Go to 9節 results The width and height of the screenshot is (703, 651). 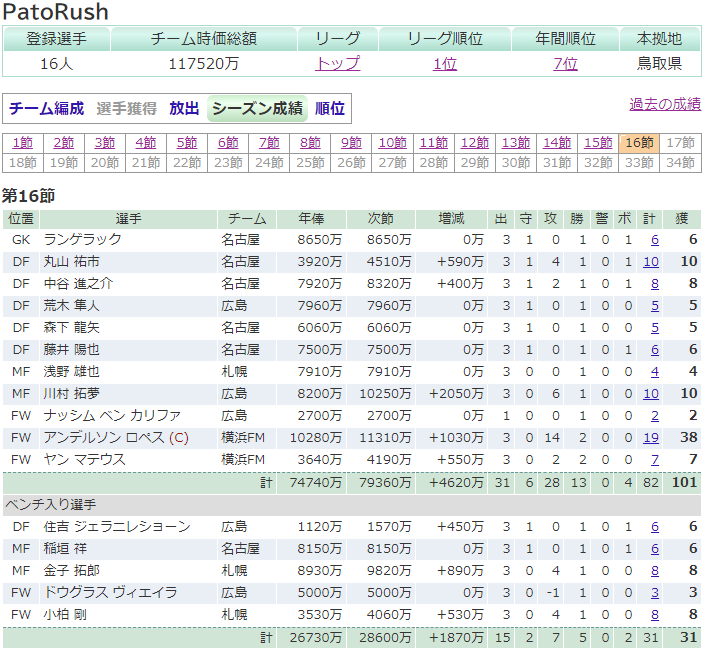[x=351, y=143]
